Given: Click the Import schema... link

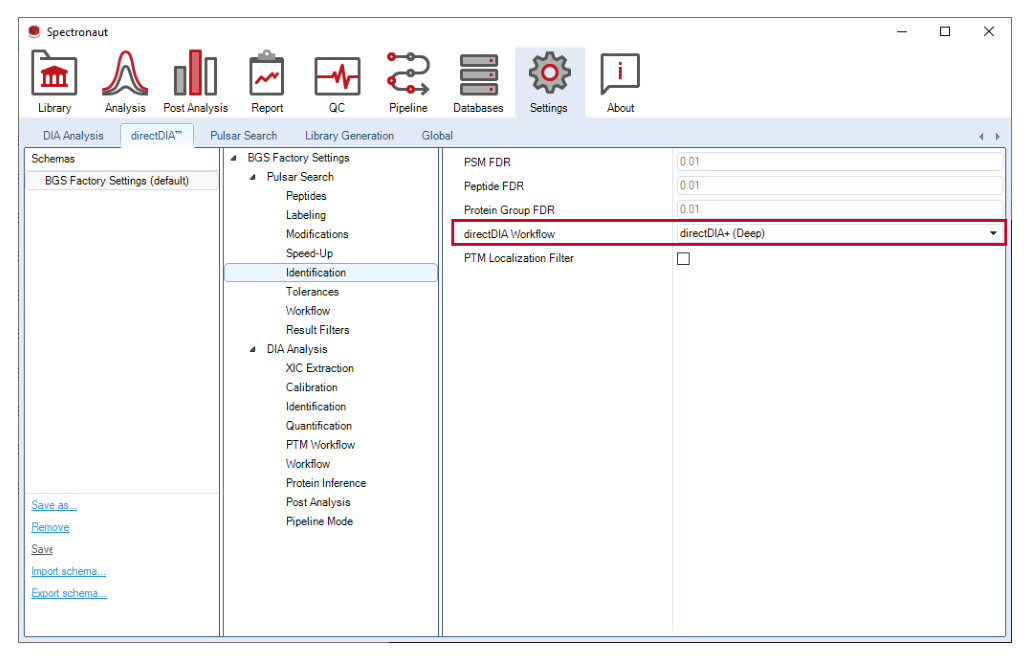Looking at the screenshot, I should pos(68,571).
